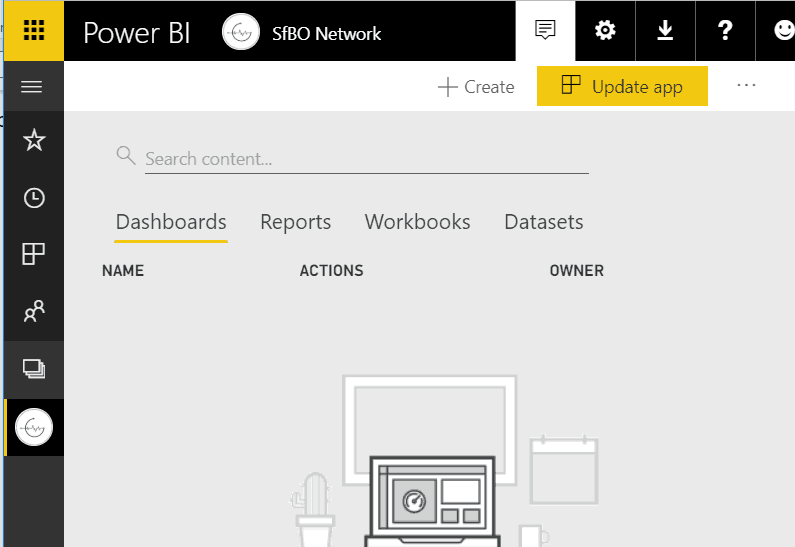The width and height of the screenshot is (795, 547).
Task: Open the more options ellipsis menu
Action: [746, 86]
